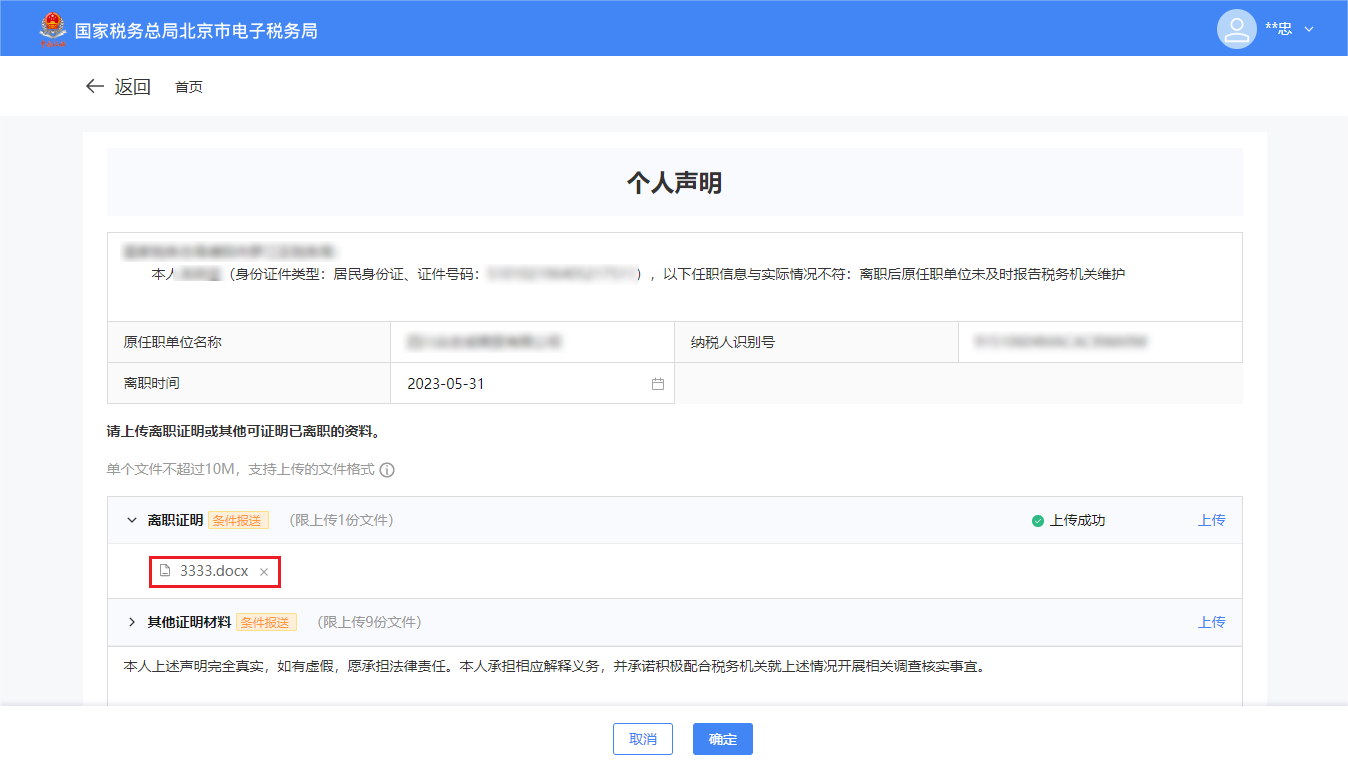
Task: Show supported file format info icon
Action: (387, 470)
